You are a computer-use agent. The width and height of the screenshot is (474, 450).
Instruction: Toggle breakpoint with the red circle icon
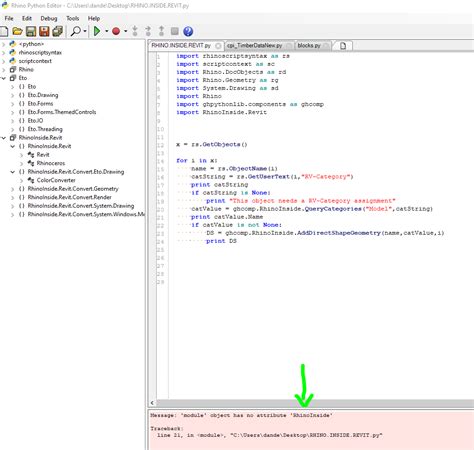[116, 31]
